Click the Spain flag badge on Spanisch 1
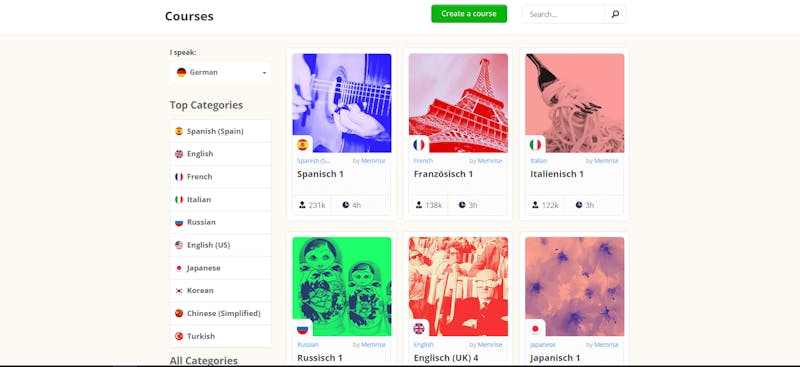This screenshot has width=800, height=367. coord(303,145)
